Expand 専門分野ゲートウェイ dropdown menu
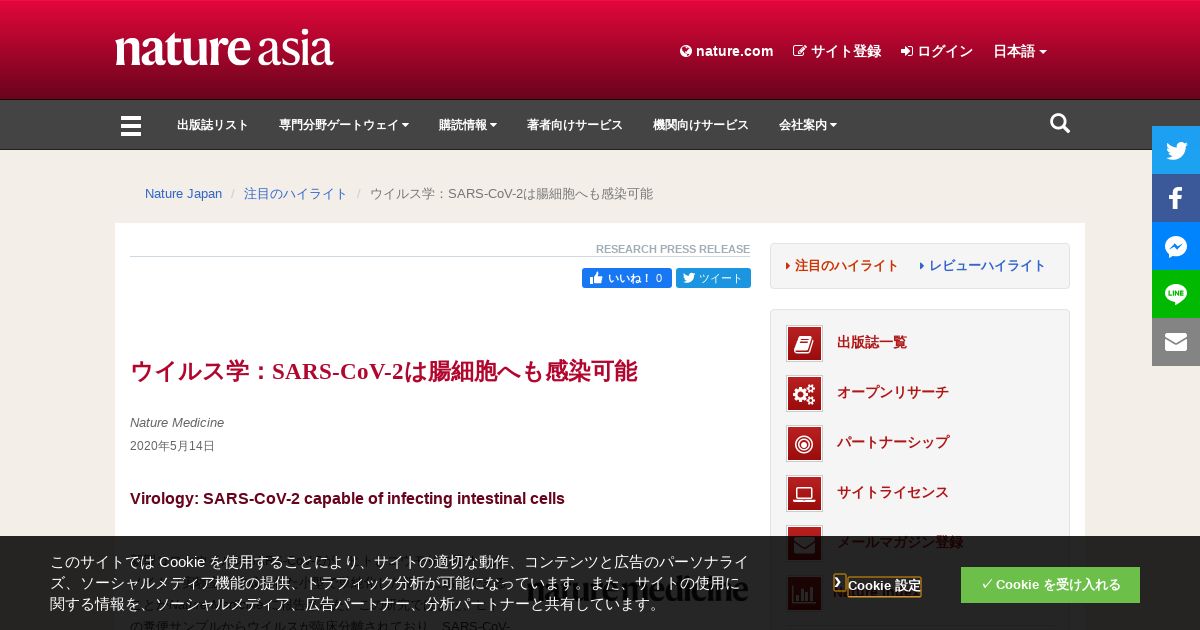This screenshot has height=630, width=1200. pos(344,125)
